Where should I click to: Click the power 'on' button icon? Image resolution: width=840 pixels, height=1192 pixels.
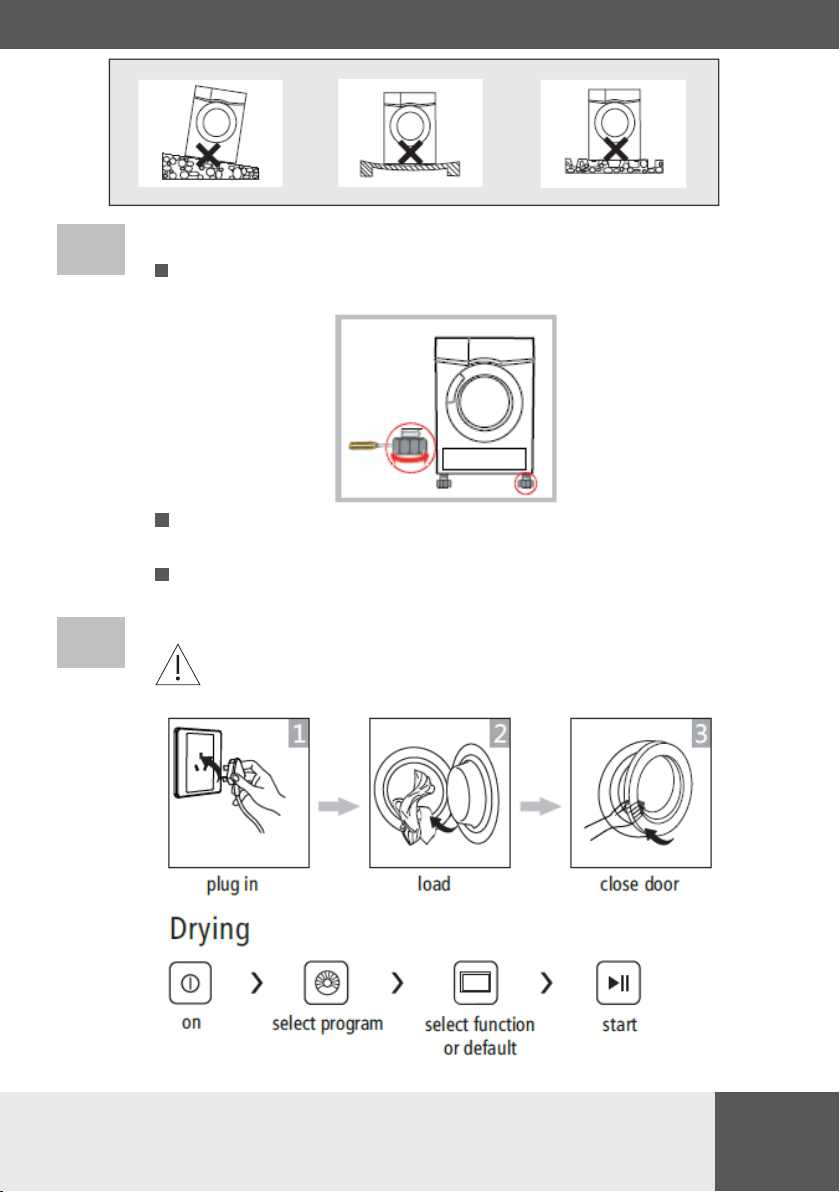pyautogui.click(x=190, y=983)
